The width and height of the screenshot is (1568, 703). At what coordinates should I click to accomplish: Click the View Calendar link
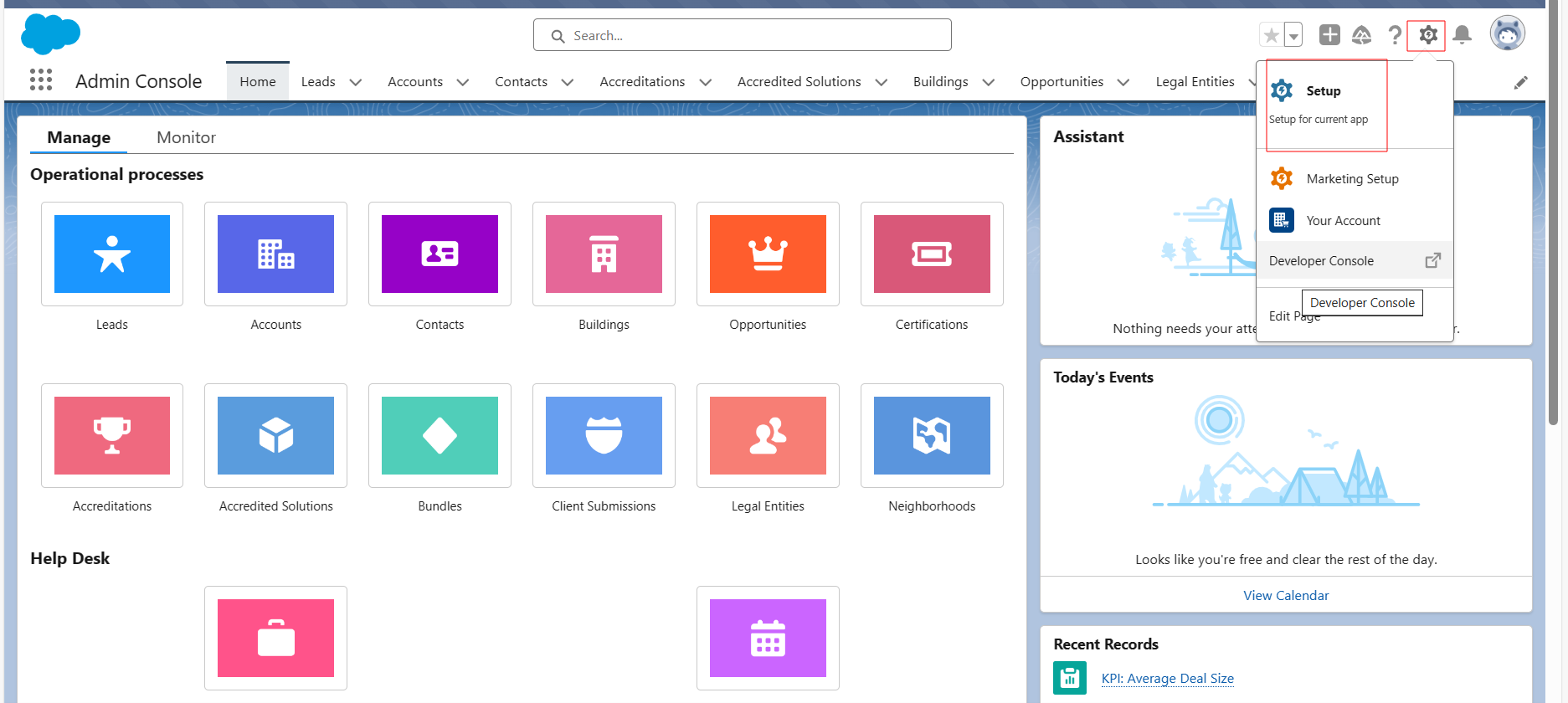click(x=1286, y=596)
